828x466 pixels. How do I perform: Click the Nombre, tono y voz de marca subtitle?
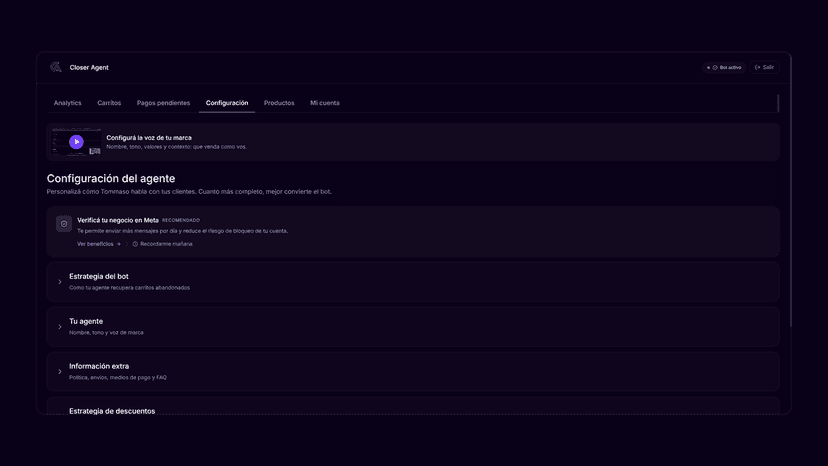pos(106,333)
